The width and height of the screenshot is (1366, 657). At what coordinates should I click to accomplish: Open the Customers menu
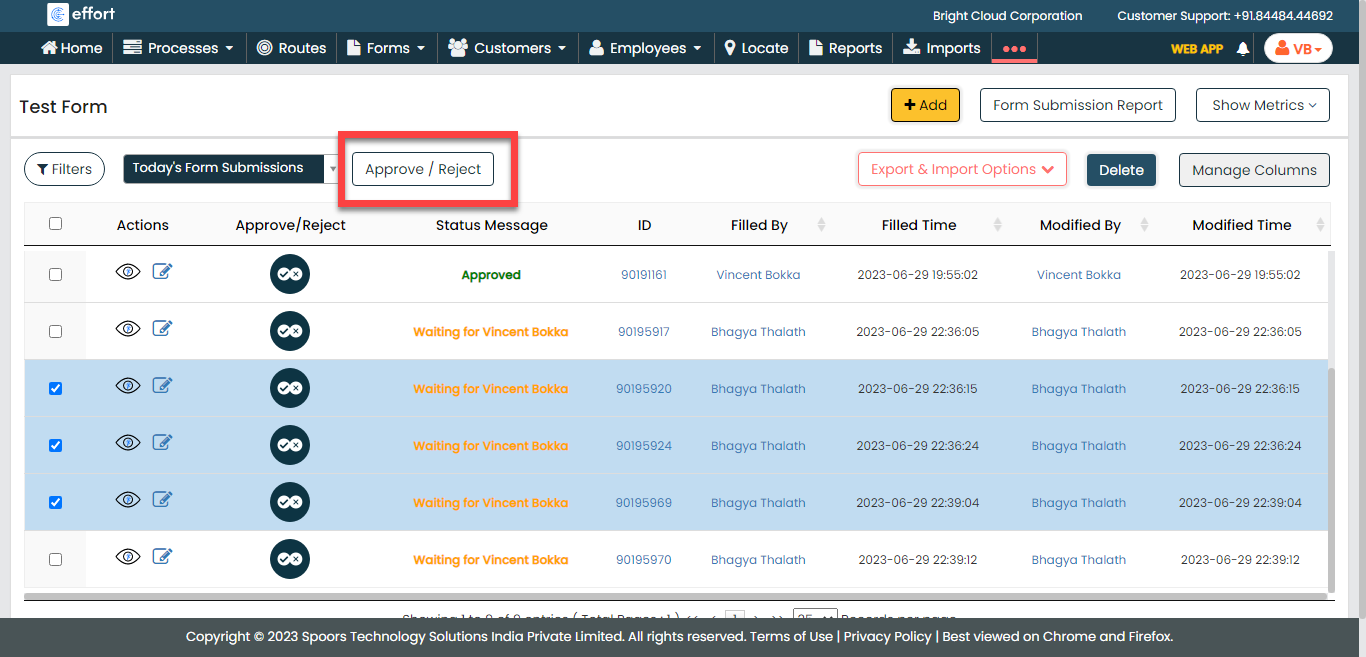[507, 48]
